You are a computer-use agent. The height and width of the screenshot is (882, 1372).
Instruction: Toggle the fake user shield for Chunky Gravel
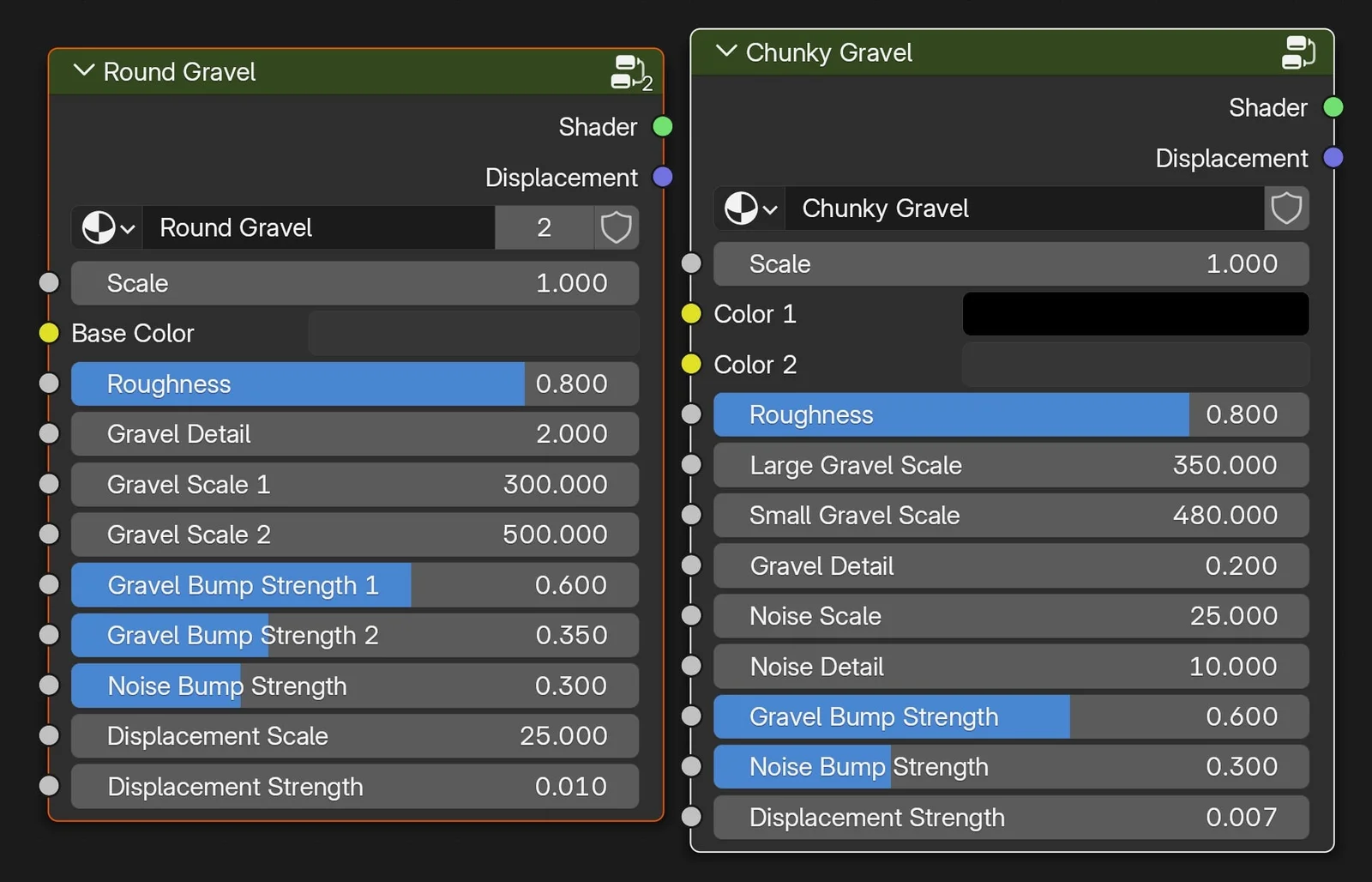pyautogui.click(x=1285, y=208)
